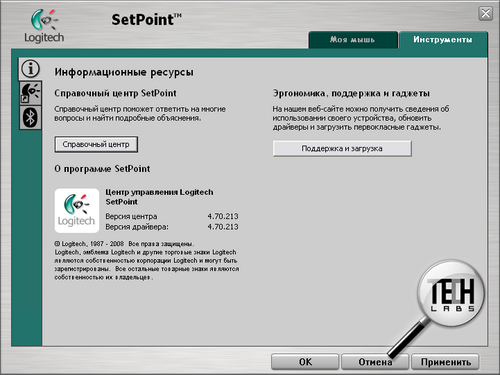Open the Справочный центр help button
The image size is (500, 375).
pyautogui.click(x=96, y=144)
